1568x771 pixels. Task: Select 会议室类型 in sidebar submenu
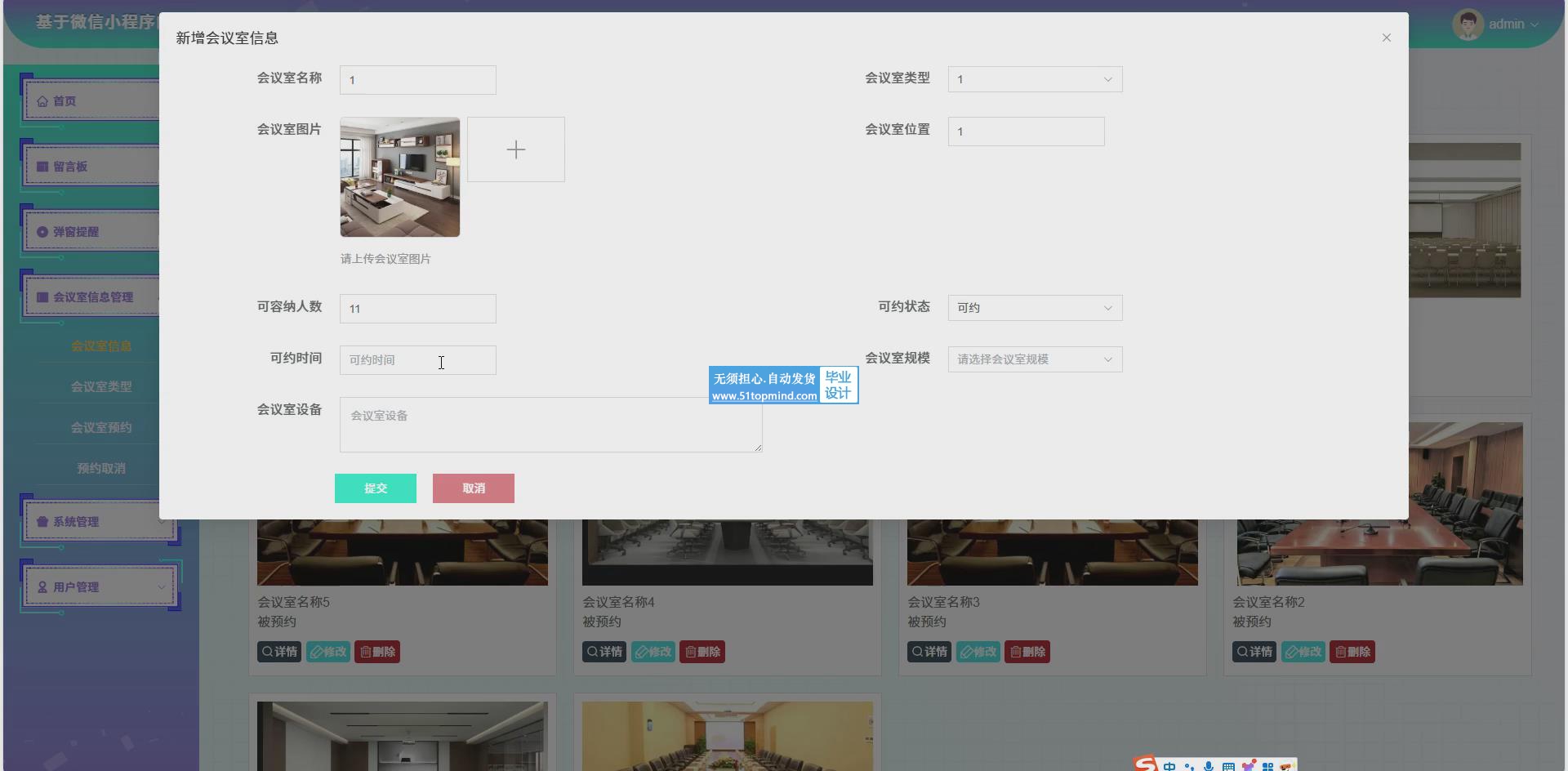coord(101,386)
